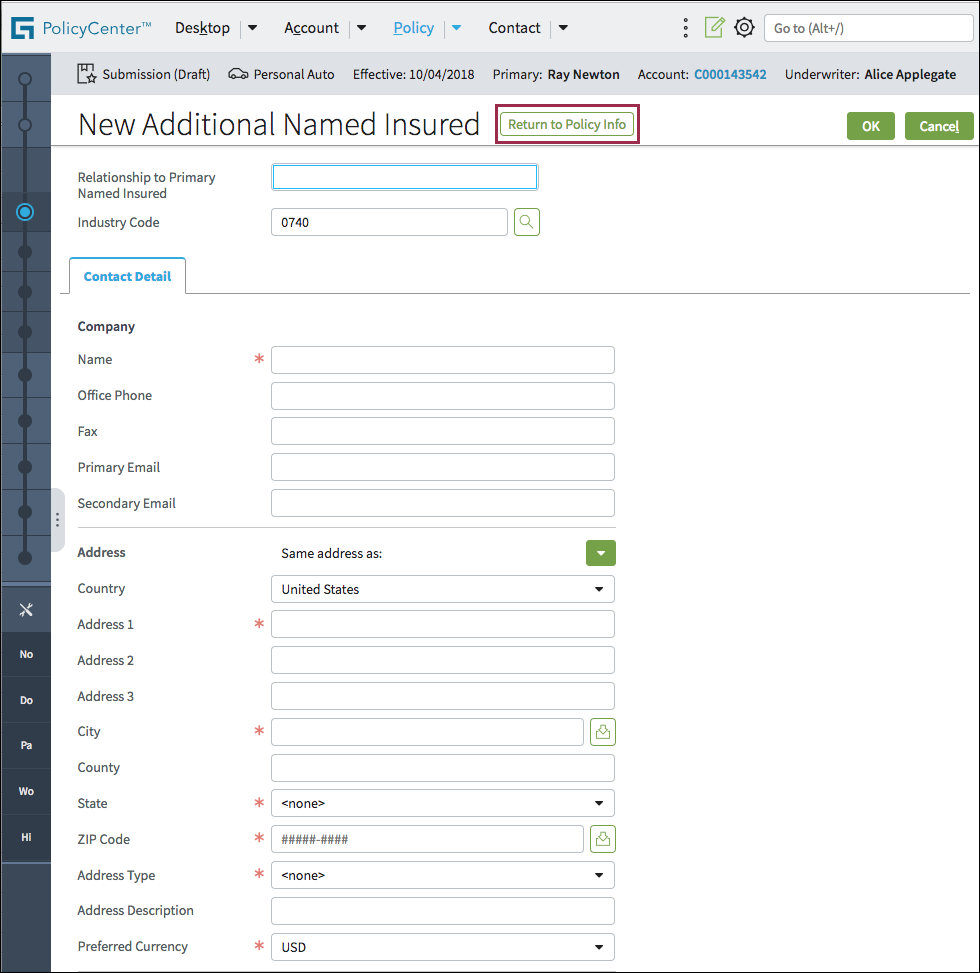
Task: Click the City autofill icon
Action: pos(603,732)
